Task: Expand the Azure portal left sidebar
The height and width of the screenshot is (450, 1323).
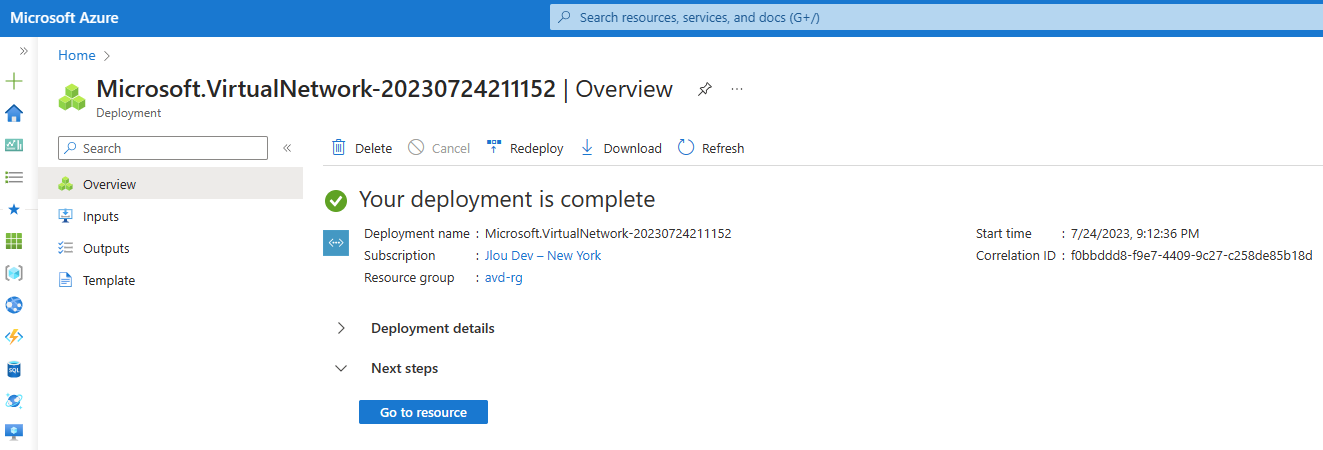Action: 23,50
